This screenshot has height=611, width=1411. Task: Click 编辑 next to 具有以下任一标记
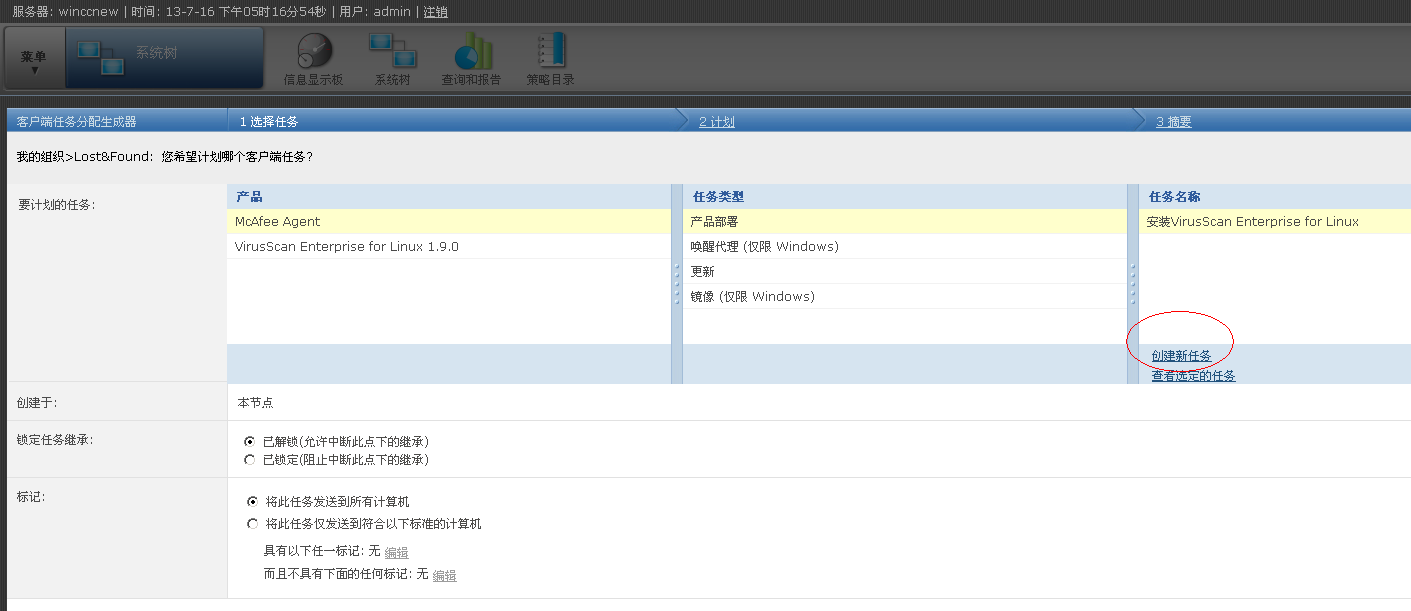(396, 552)
